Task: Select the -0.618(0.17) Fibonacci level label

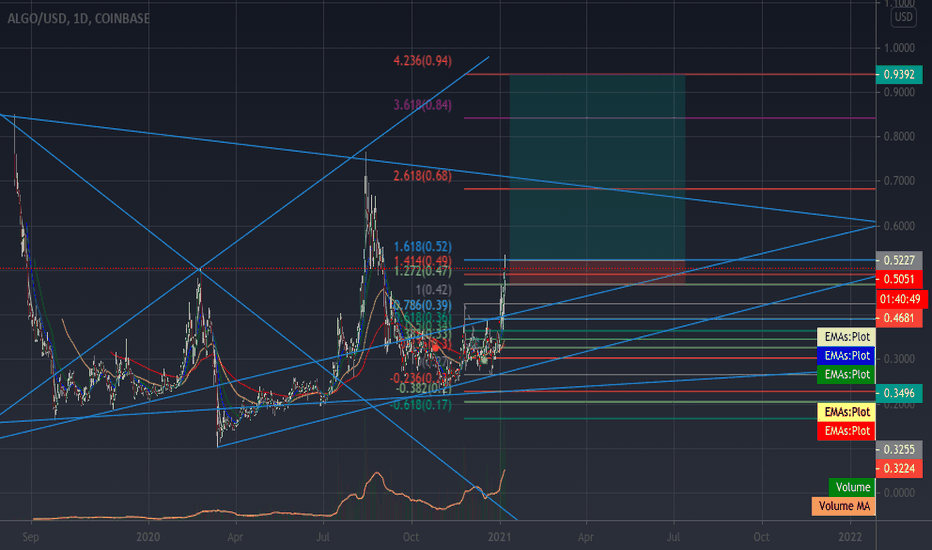Action: pos(421,406)
